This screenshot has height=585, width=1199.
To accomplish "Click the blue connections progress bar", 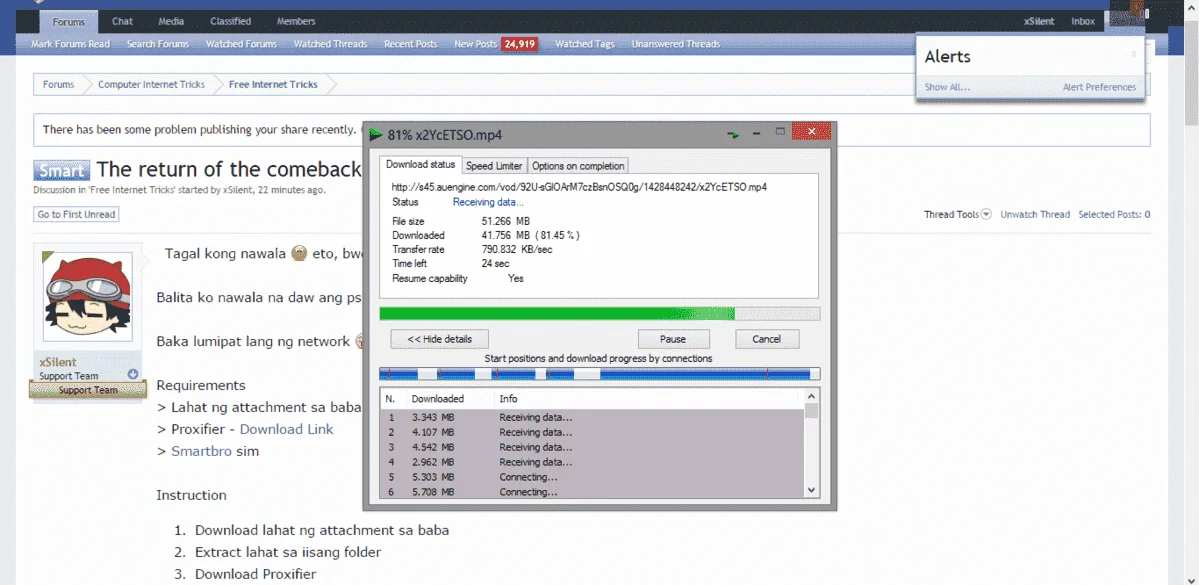I will click(x=600, y=374).
